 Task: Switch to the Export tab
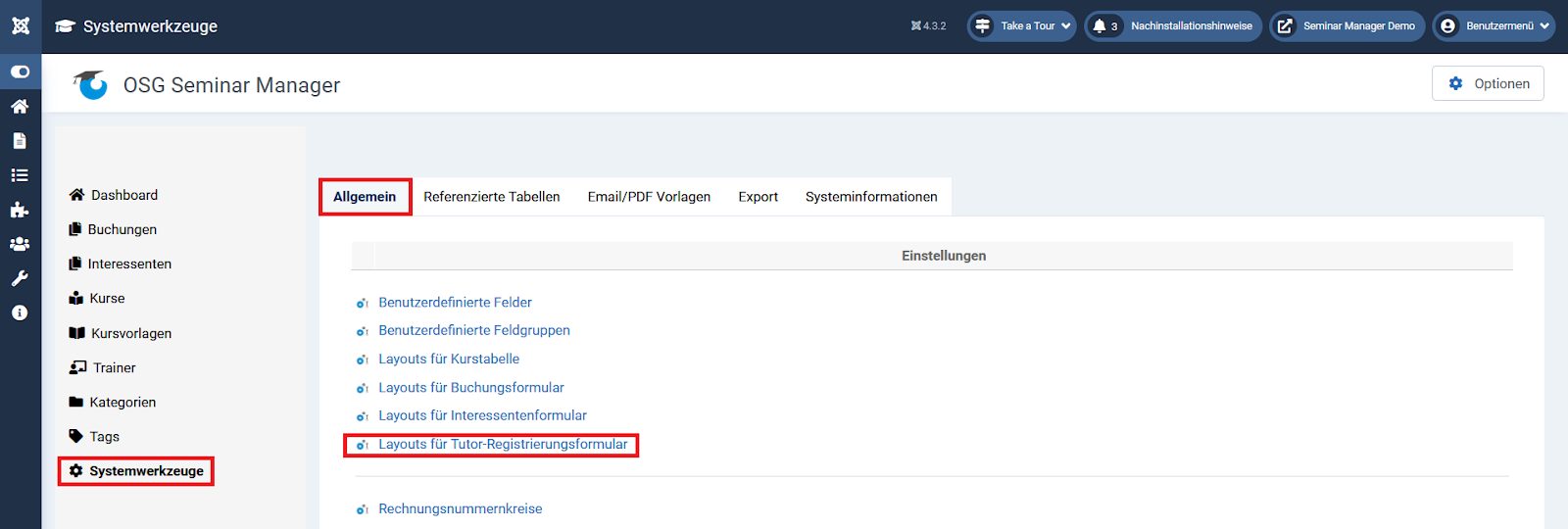pos(758,197)
